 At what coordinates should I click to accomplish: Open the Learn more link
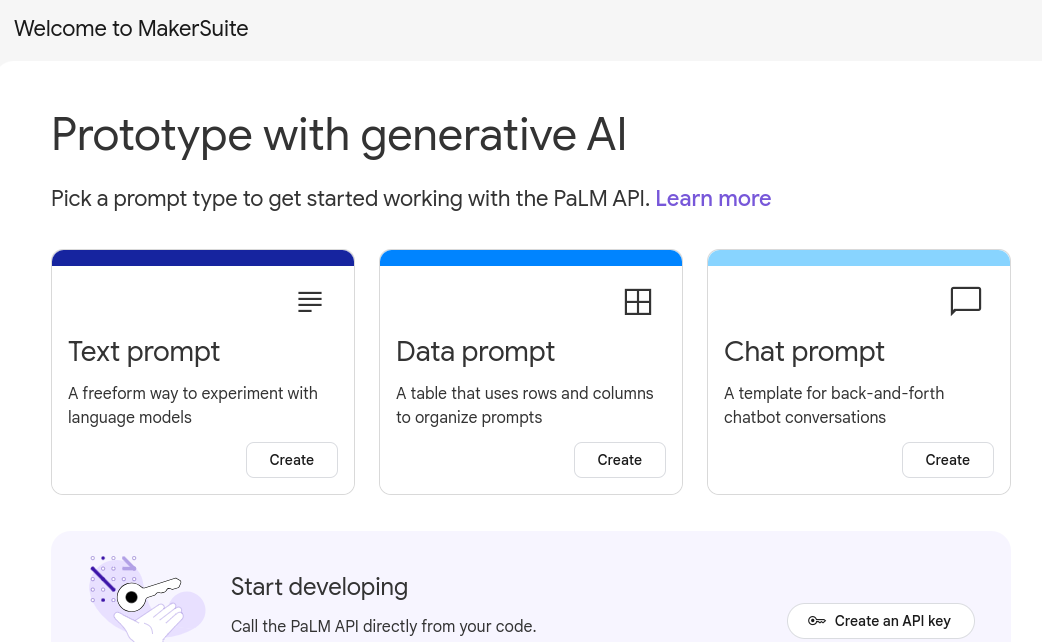click(713, 199)
